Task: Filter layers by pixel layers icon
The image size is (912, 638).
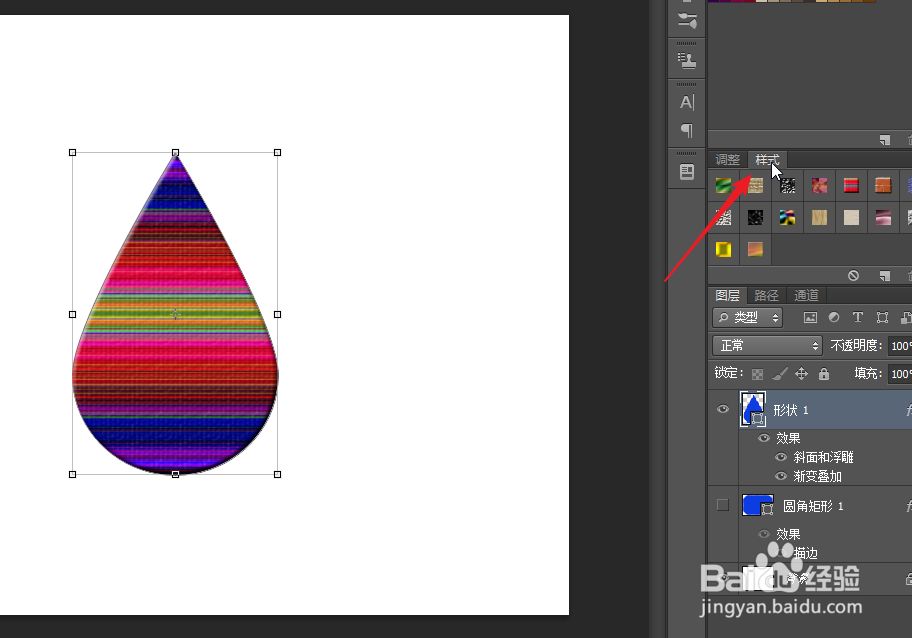Action: coord(810,318)
